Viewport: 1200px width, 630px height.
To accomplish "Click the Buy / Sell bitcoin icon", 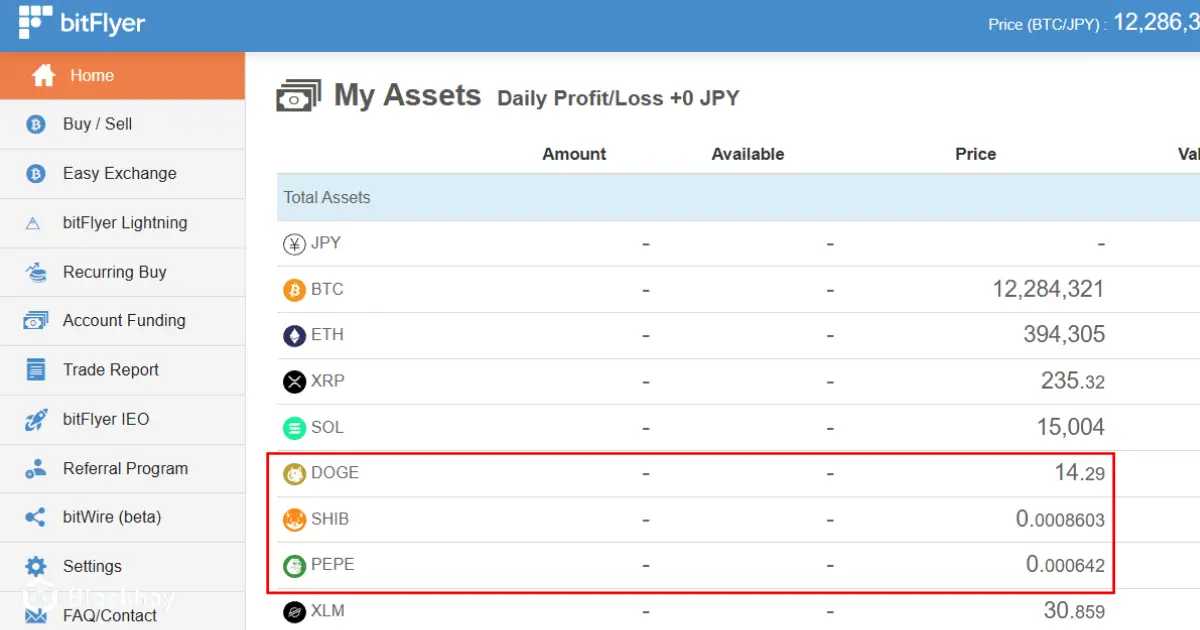I will pos(36,125).
